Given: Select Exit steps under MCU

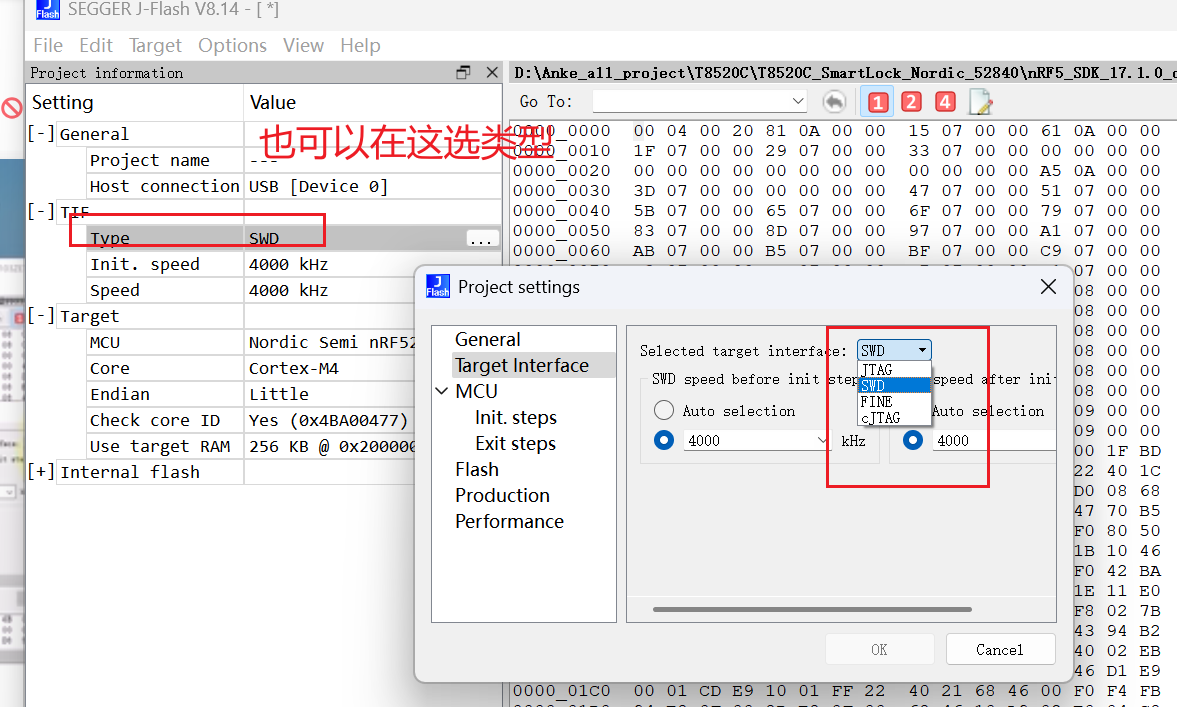Looking at the screenshot, I should pyautogui.click(x=516, y=444).
